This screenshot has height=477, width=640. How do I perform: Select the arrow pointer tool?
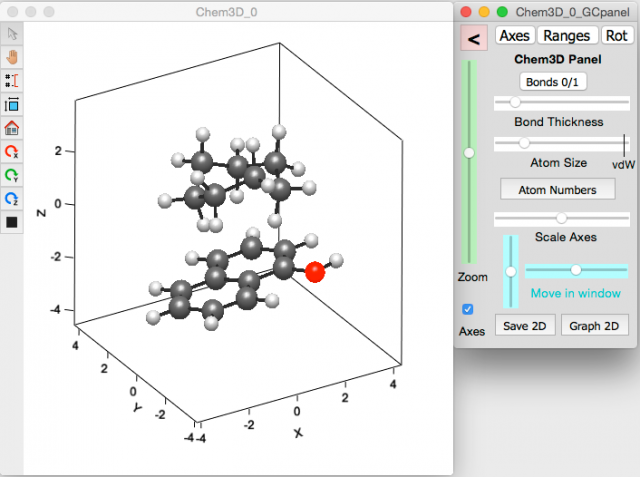point(12,34)
